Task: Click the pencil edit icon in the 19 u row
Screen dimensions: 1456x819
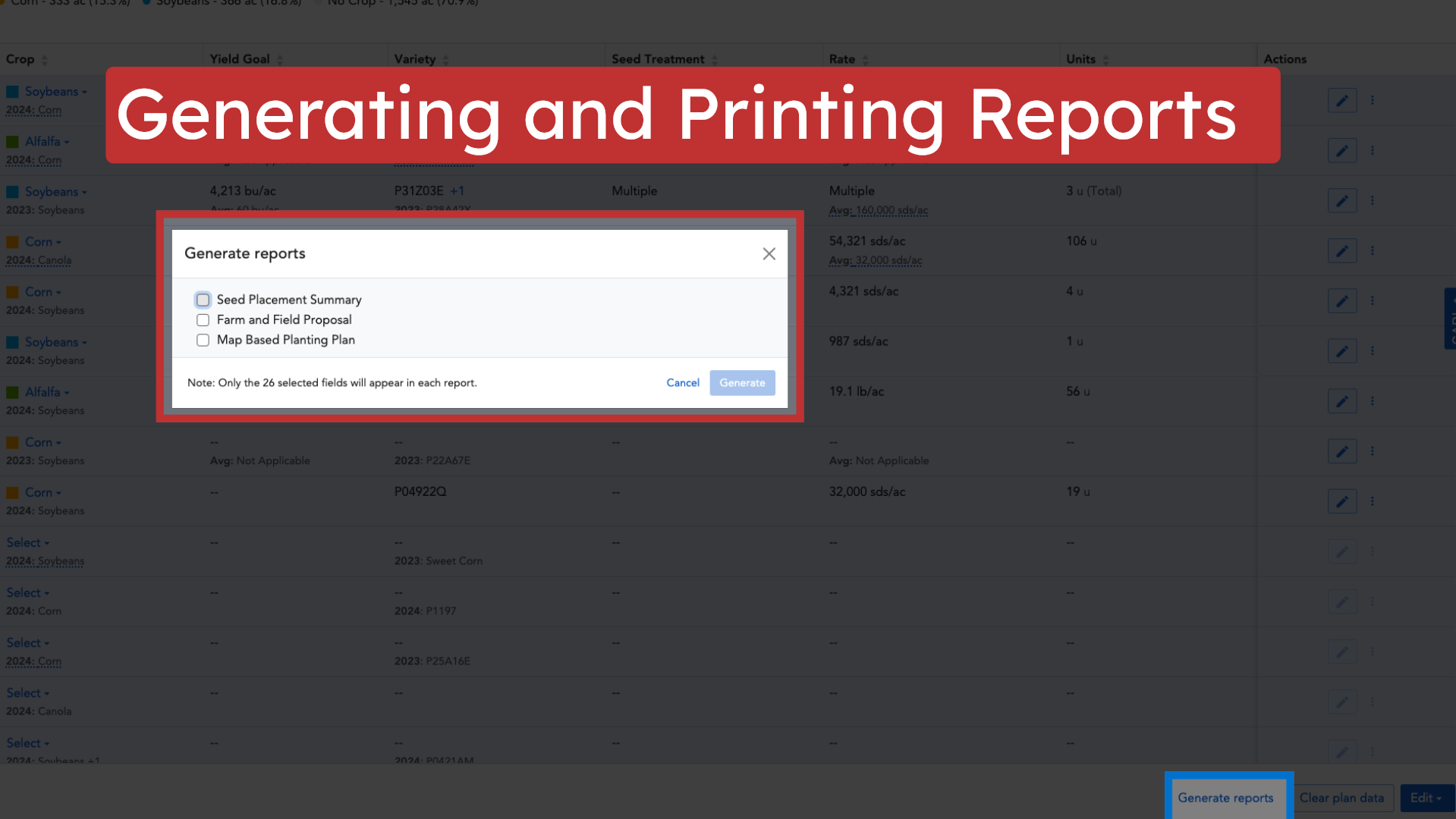Action: point(1342,501)
